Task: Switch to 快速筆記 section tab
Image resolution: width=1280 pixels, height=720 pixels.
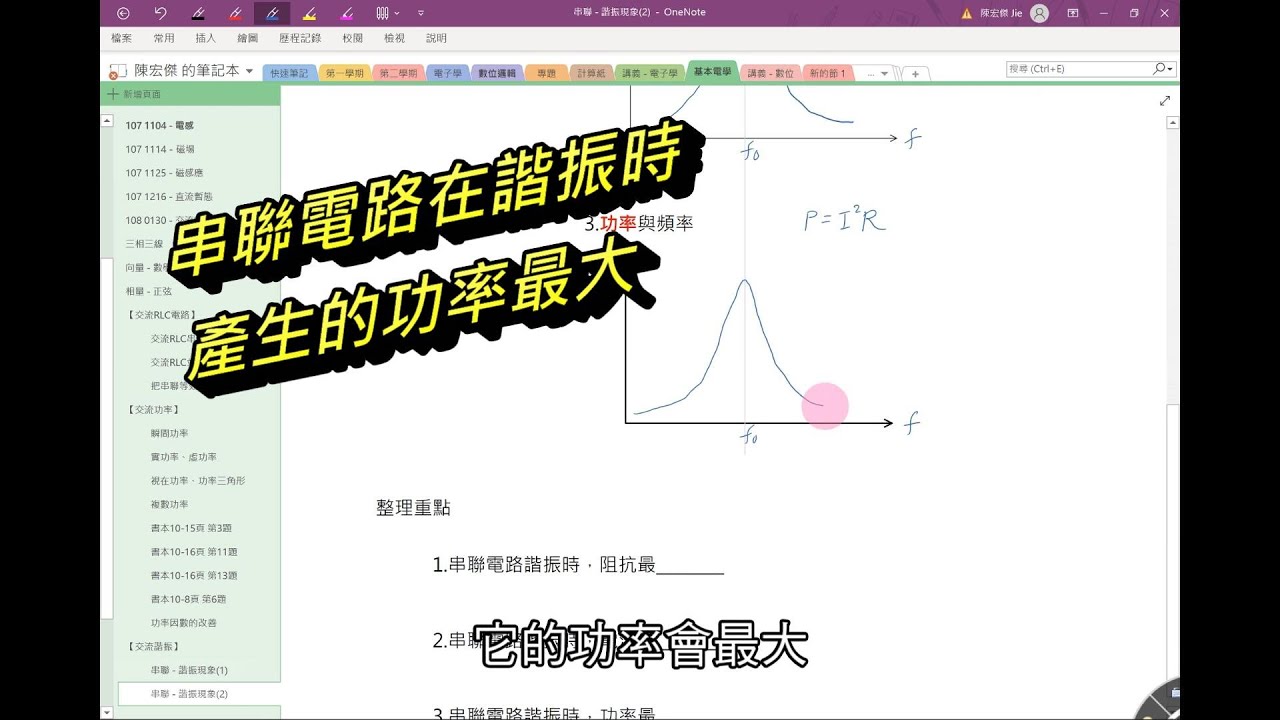Action: pos(288,73)
